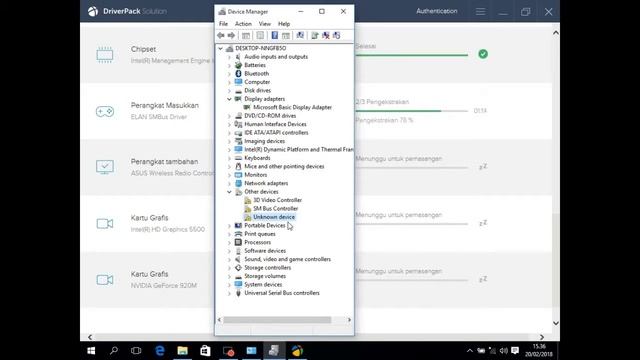This screenshot has height=360, width=640.
Task: Open the File menu
Action: [223, 24]
